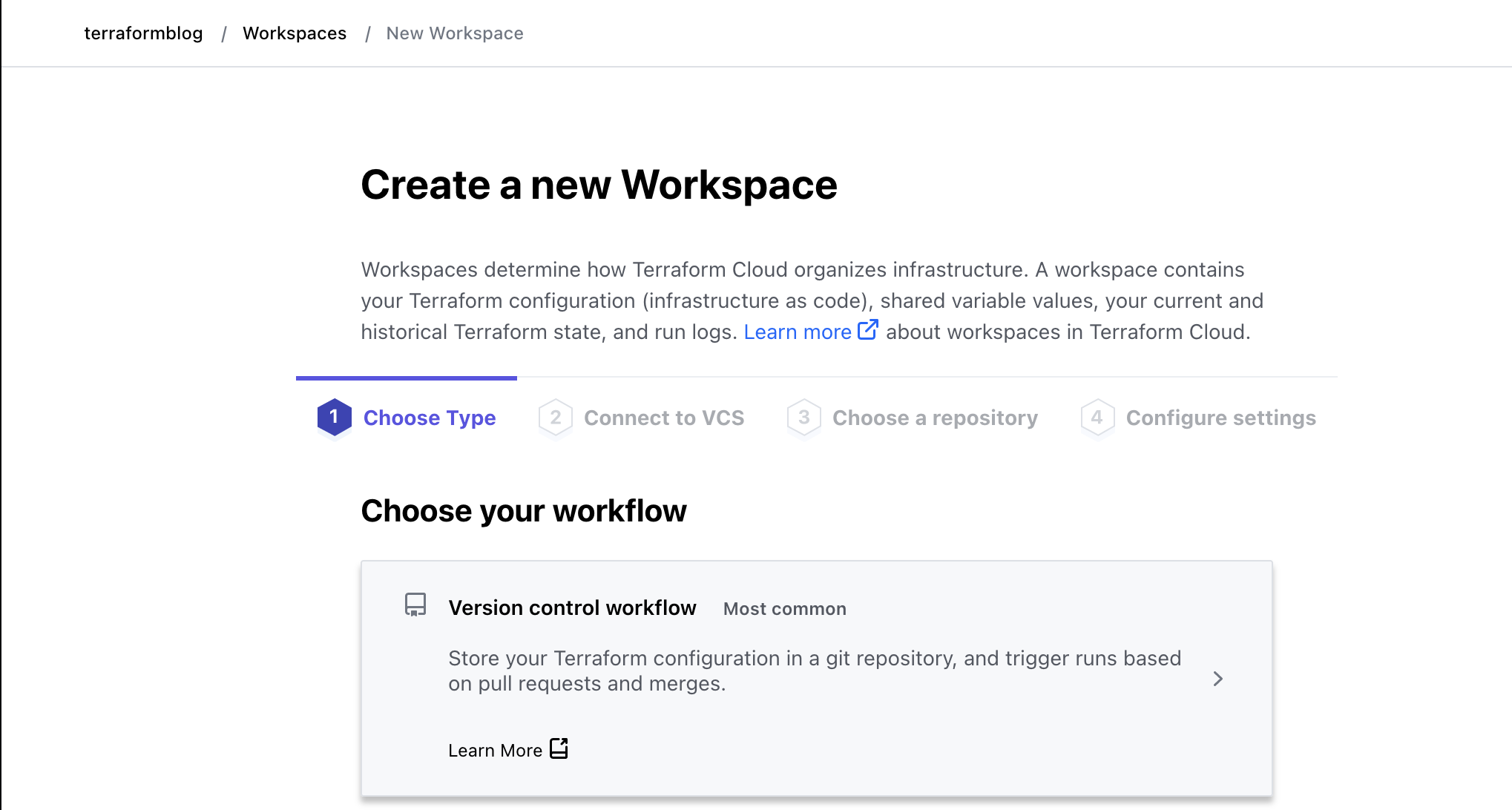Click the numbered hexagon for step 1
This screenshot has width=1512, height=810.
tap(334, 417)
